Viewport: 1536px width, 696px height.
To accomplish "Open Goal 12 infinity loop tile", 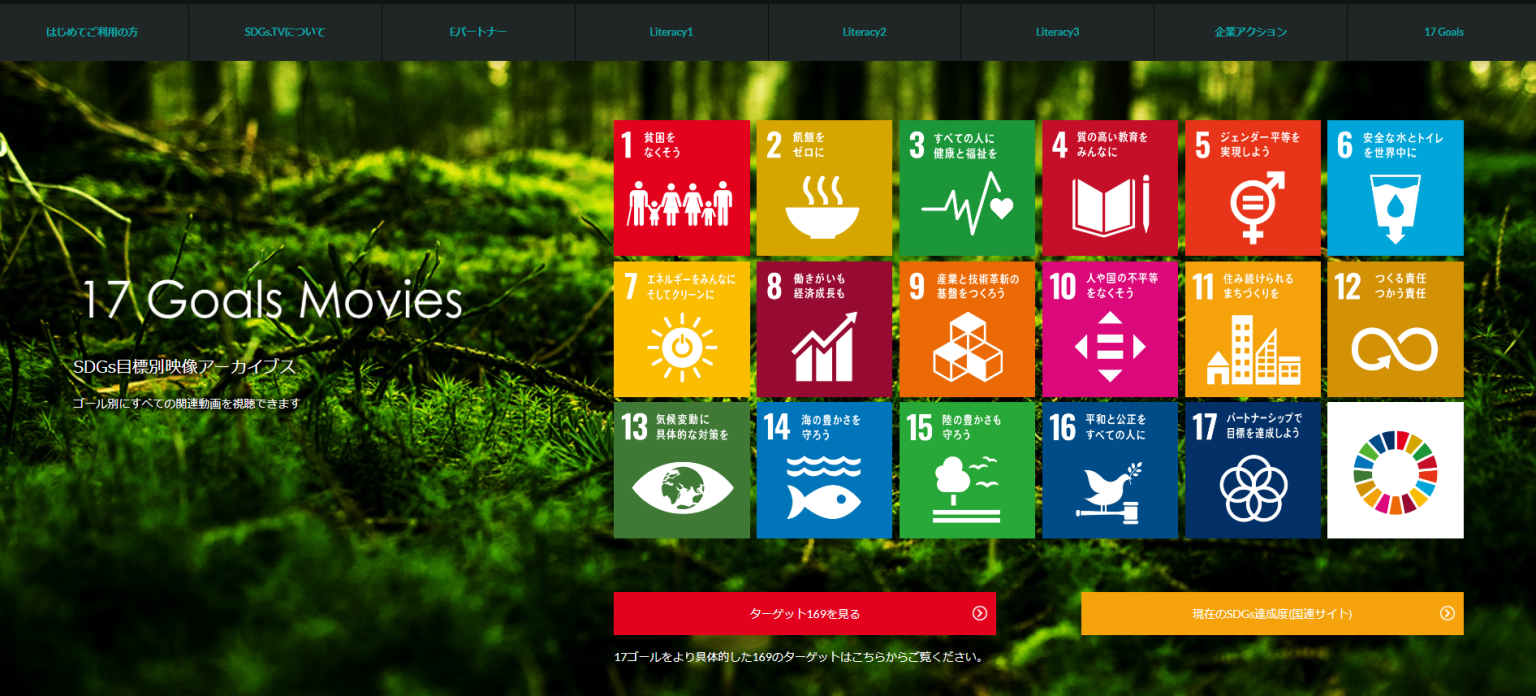I will [1395, 330].
